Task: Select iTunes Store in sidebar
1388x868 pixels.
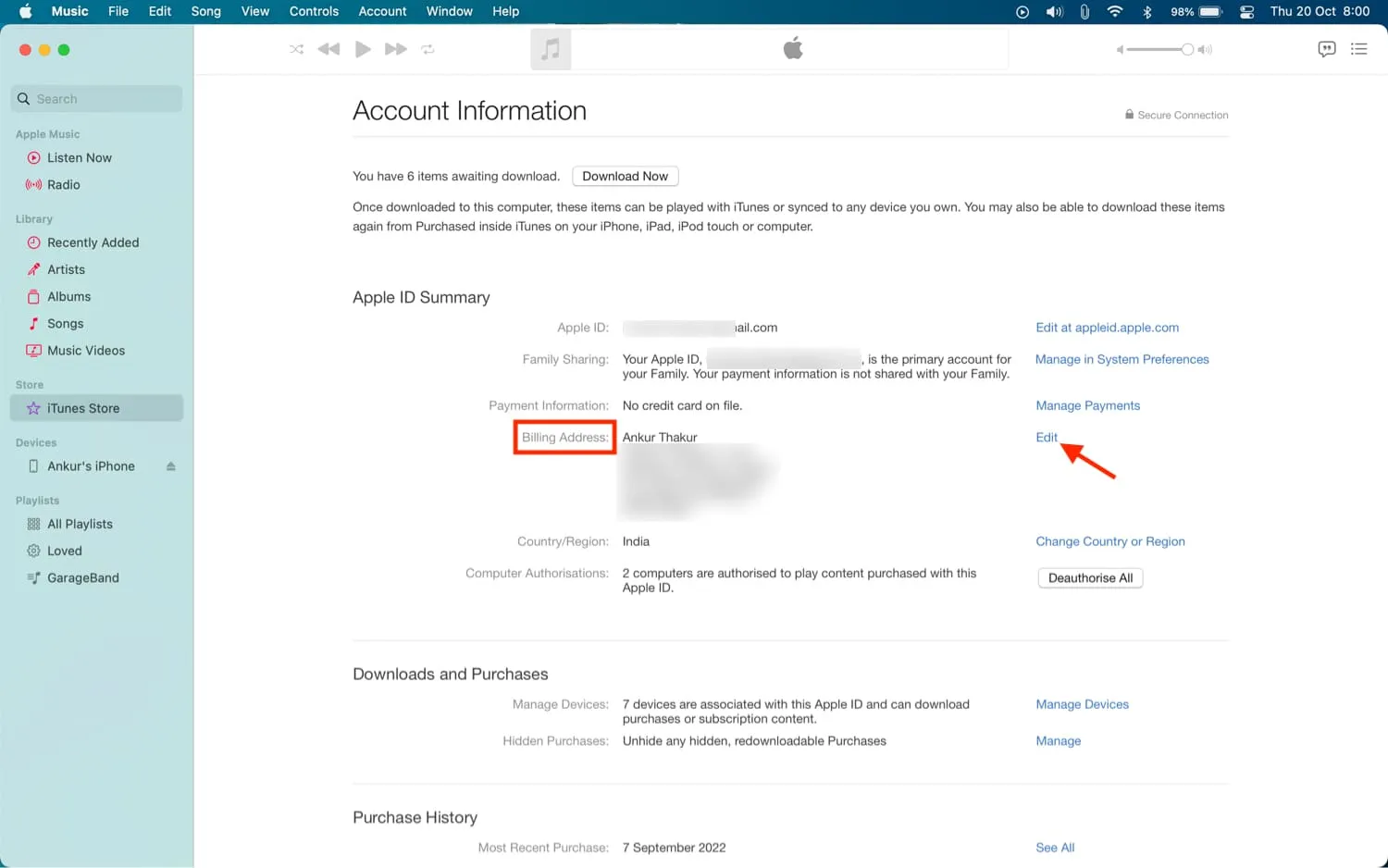Action: (x=97, y=408)
